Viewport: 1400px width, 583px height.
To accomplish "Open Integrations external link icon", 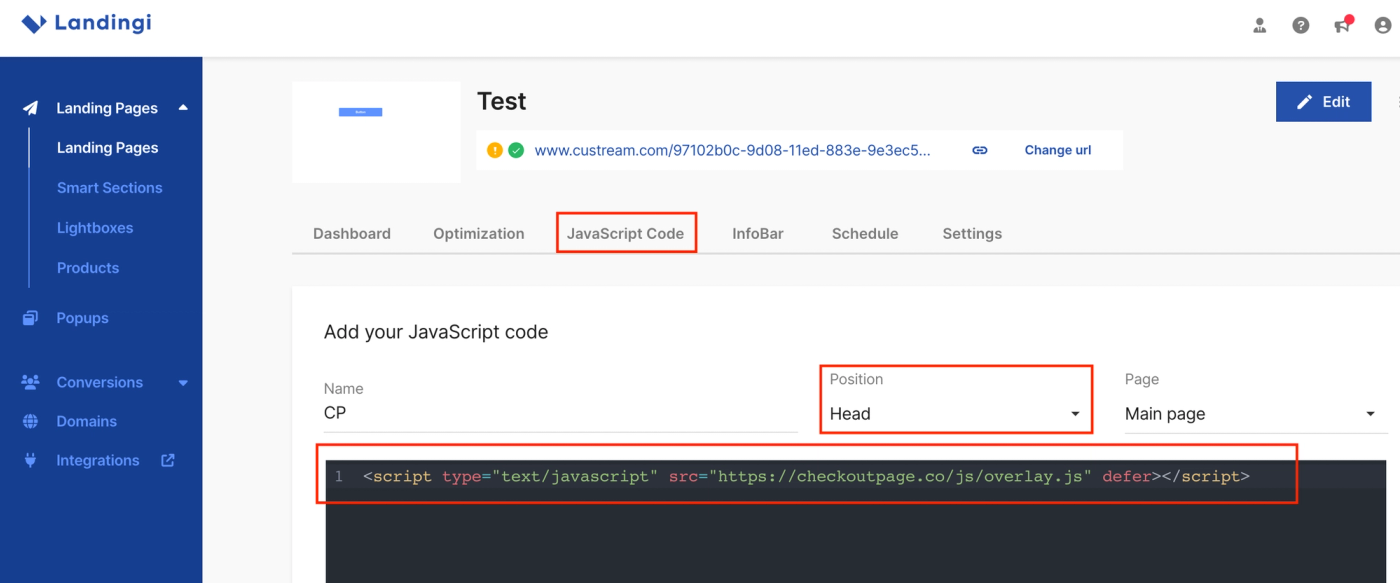I will tap(168, 460).
